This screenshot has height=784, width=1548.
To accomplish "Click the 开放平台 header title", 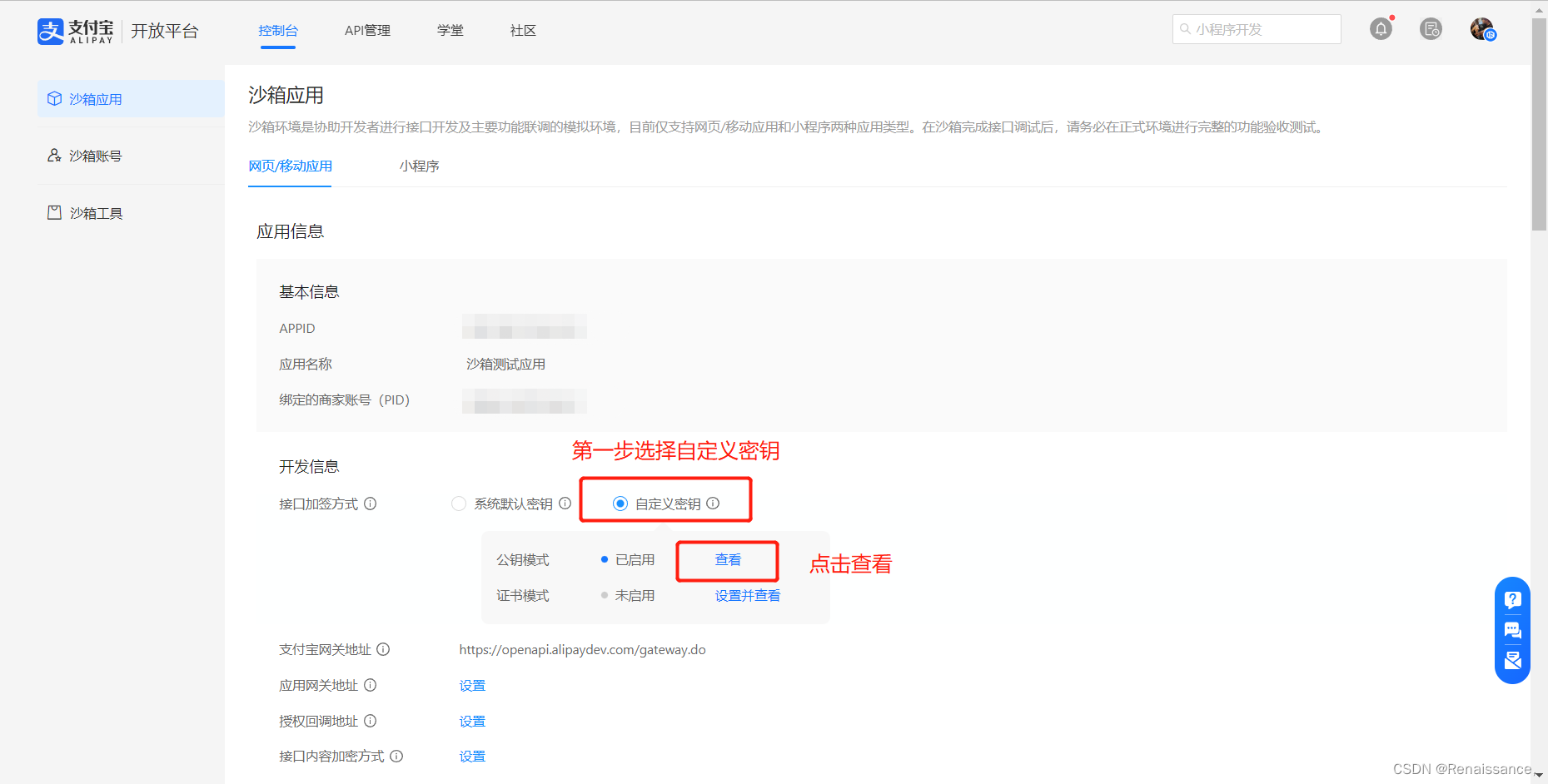I will click(165, 32).
